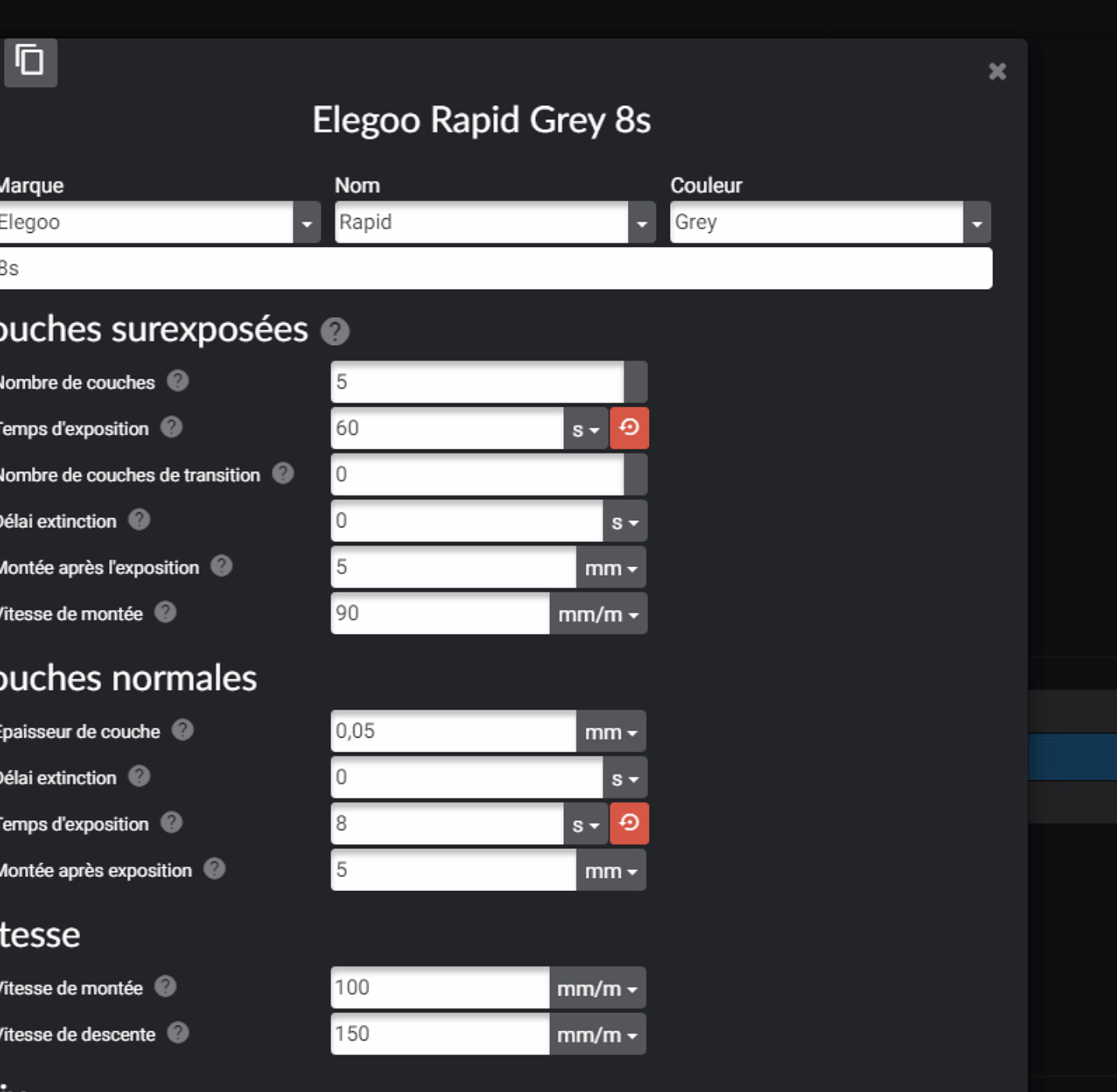Screen dimensions: 1117x1092
Task: Show help for normales Délai extinction
Action: tap(139, 776)
